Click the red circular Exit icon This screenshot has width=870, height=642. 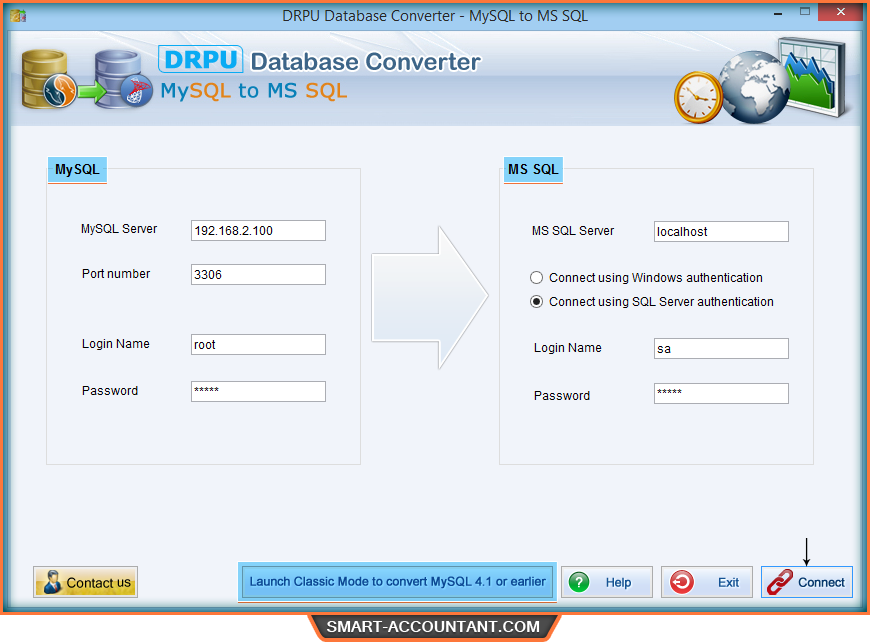[x=681, y=583]
